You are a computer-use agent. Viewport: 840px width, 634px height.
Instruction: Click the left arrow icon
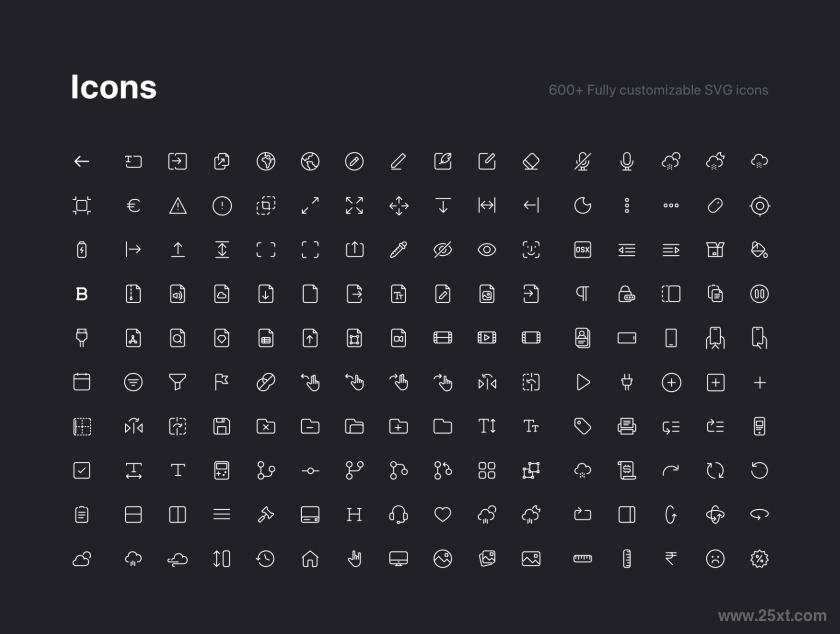tap(81, 161)
